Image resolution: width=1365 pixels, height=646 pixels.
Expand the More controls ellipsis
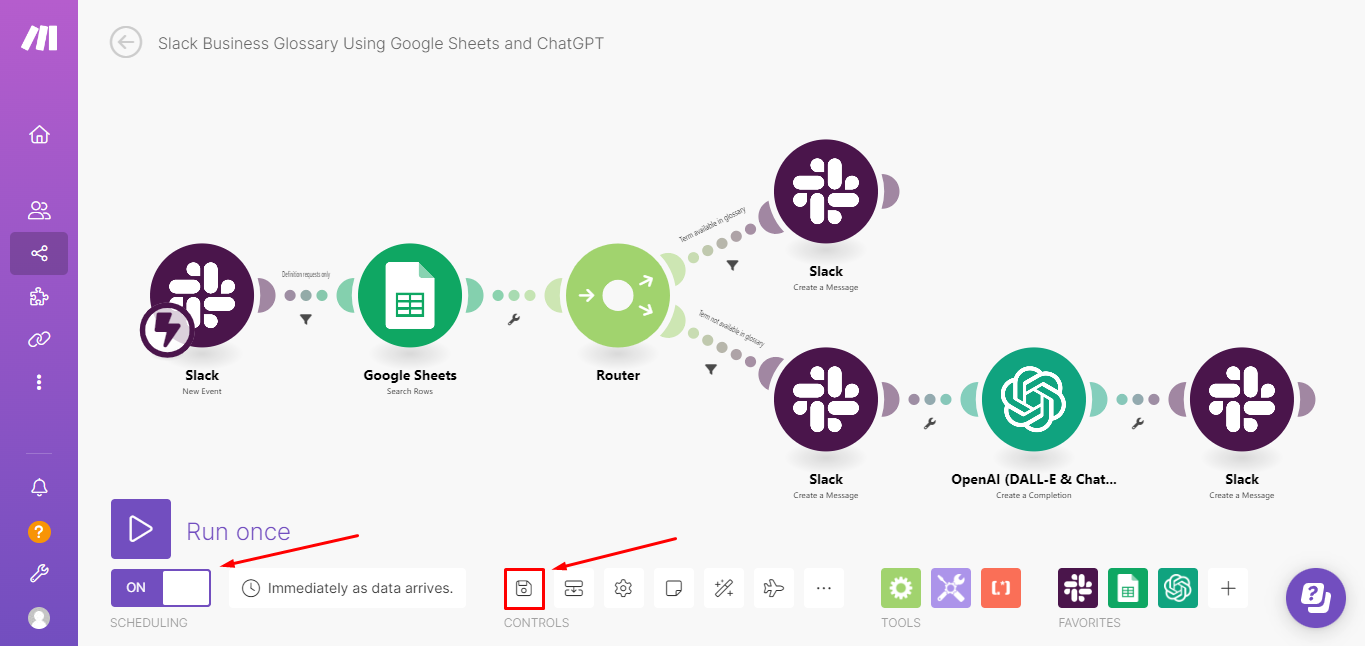pos(824,588)
